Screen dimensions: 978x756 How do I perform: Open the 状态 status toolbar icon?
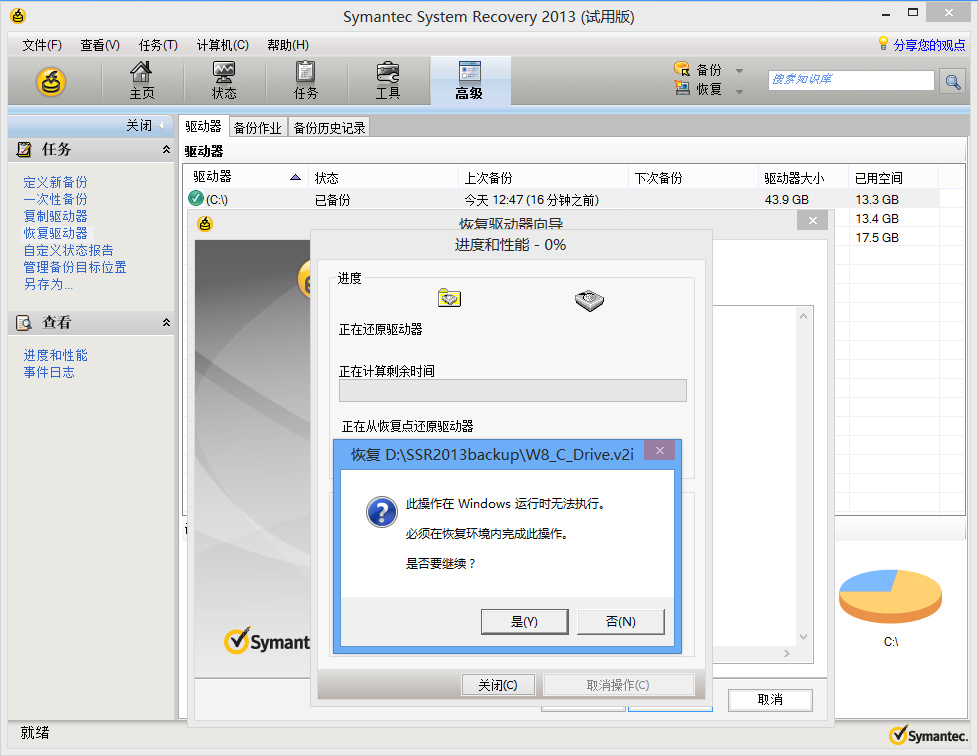pyautogui.click(x=224, y=80)
